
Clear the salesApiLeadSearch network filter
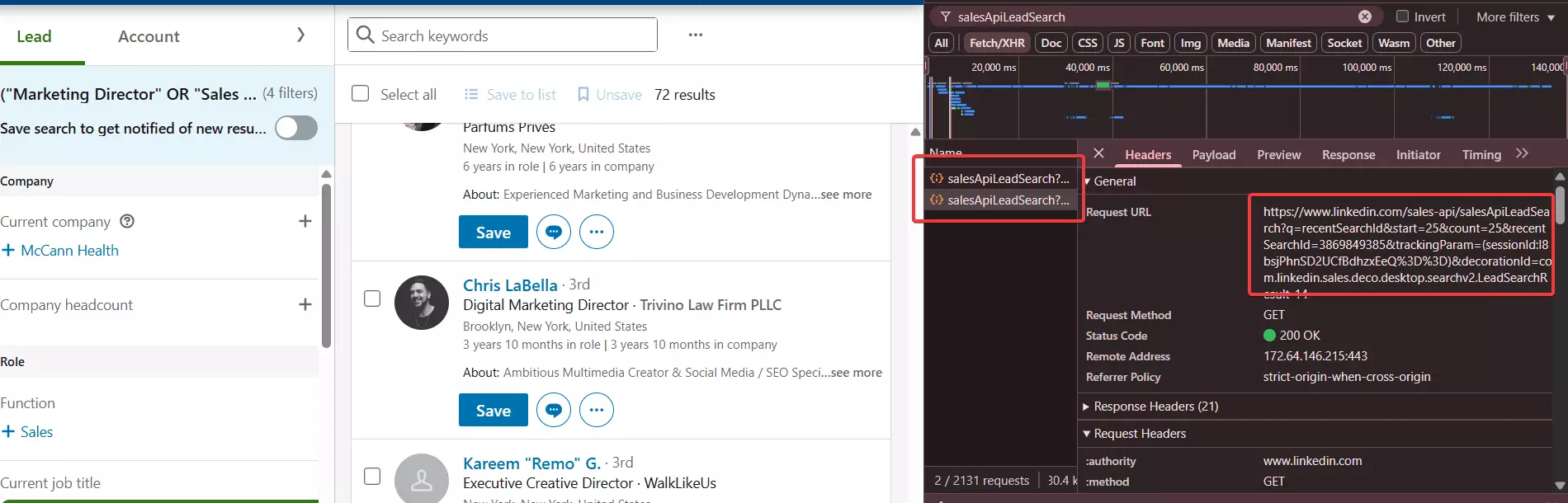click(x=1365, y=16)
